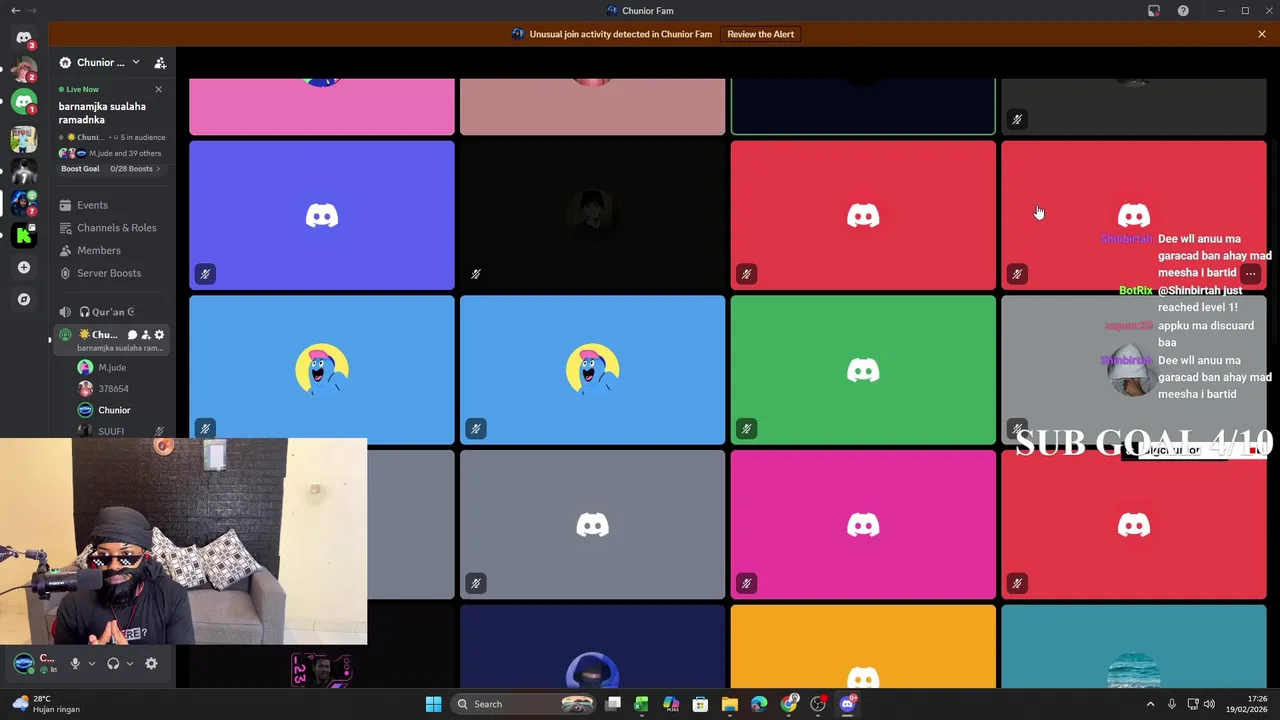The width and height of the screenshot is (1280, 720).
Task: Dismiss the Live Now stage card
Action: 158,89
